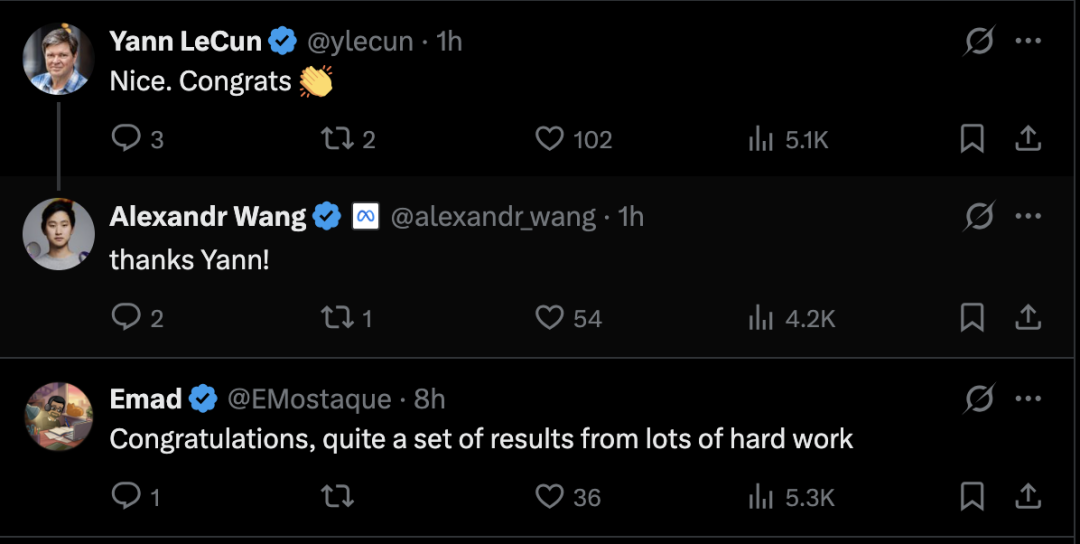Reply to Alexandr Wang's tweet
The width and height of the screenshot is (1080, 544).
tap(126, 317)
